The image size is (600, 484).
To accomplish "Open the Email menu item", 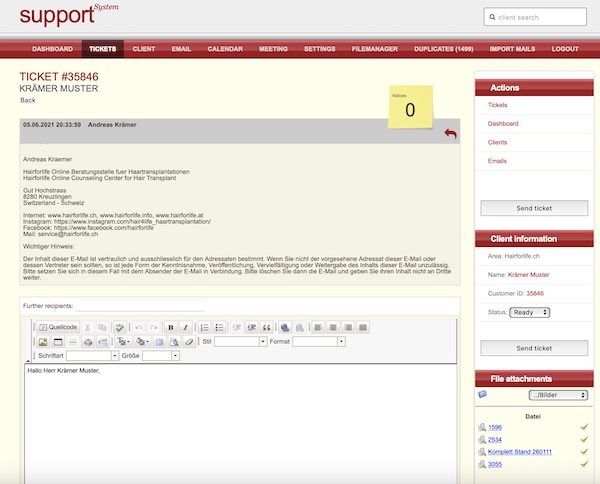I will [x=181, y=49].
